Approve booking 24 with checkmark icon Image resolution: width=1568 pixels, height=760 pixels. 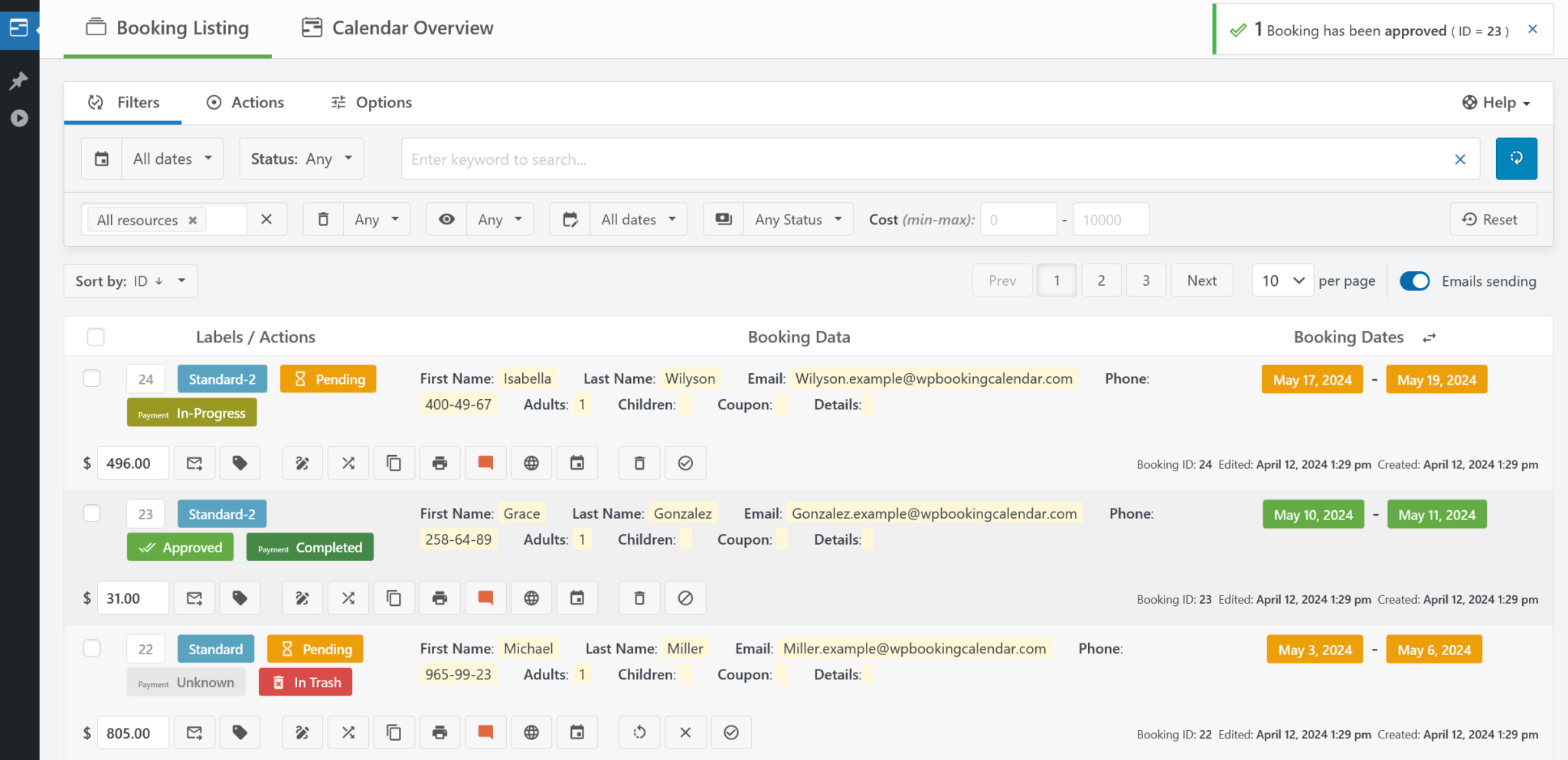pyautogui.click(x=685, y=464)
